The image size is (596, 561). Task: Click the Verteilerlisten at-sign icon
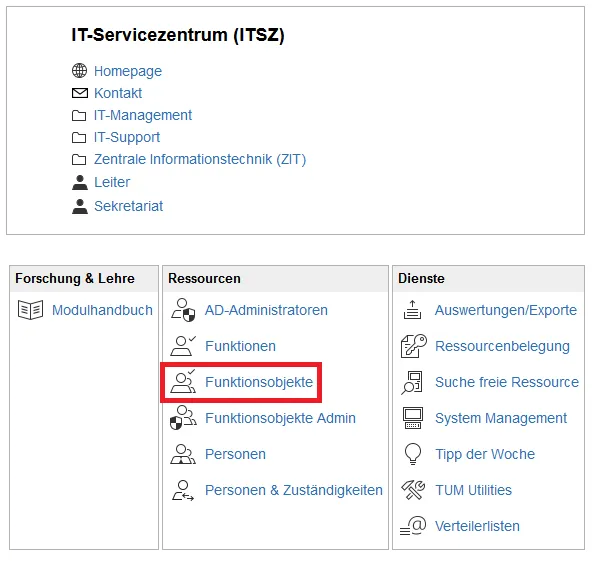(x=413, y=526)
